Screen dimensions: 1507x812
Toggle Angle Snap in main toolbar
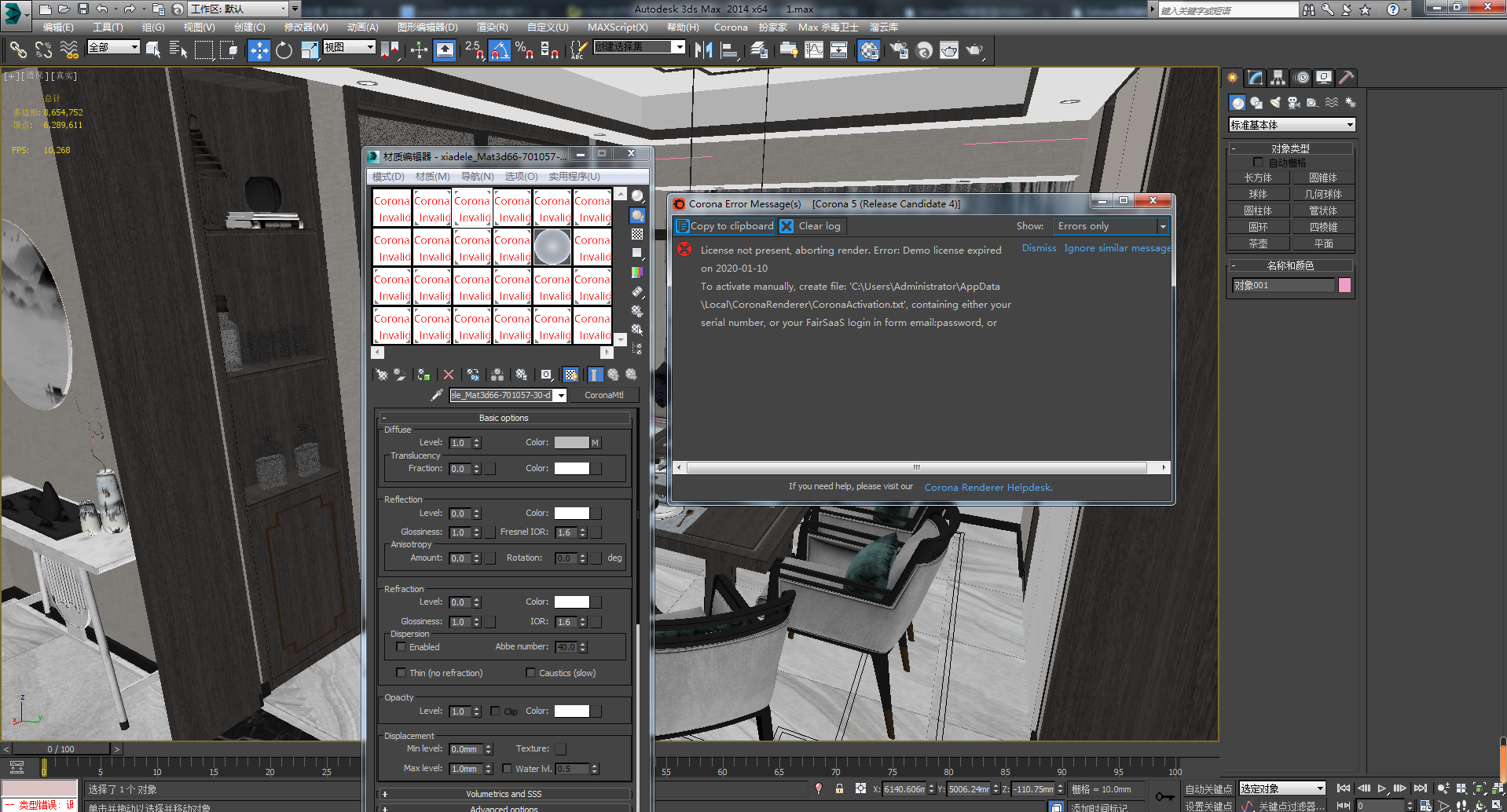coord(499,50)
